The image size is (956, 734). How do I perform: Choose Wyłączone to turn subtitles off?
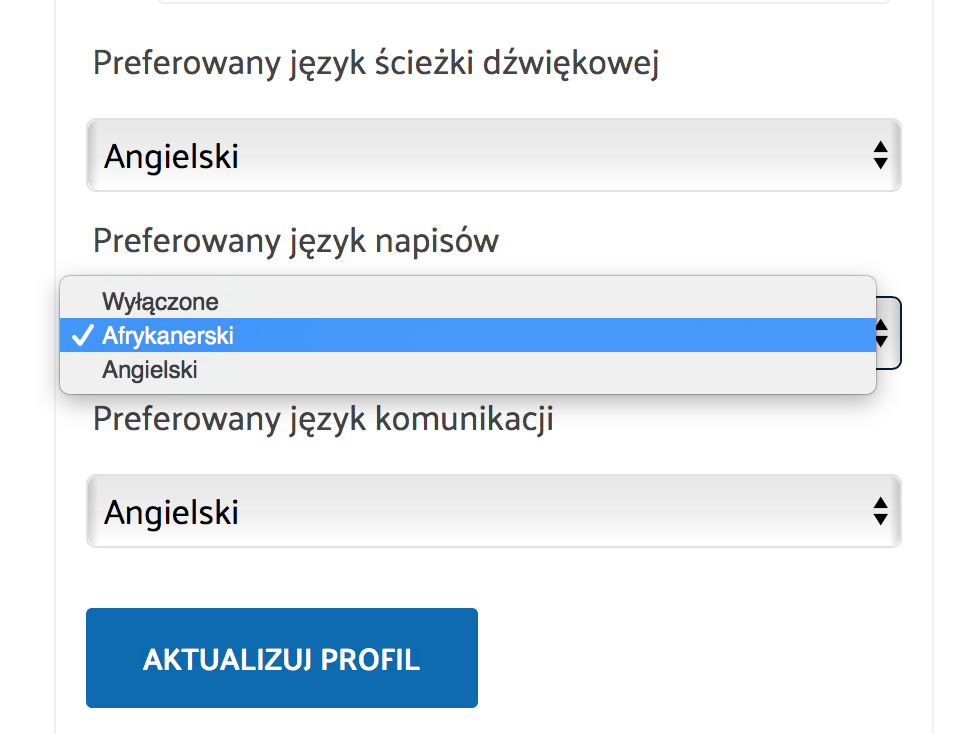160,301
